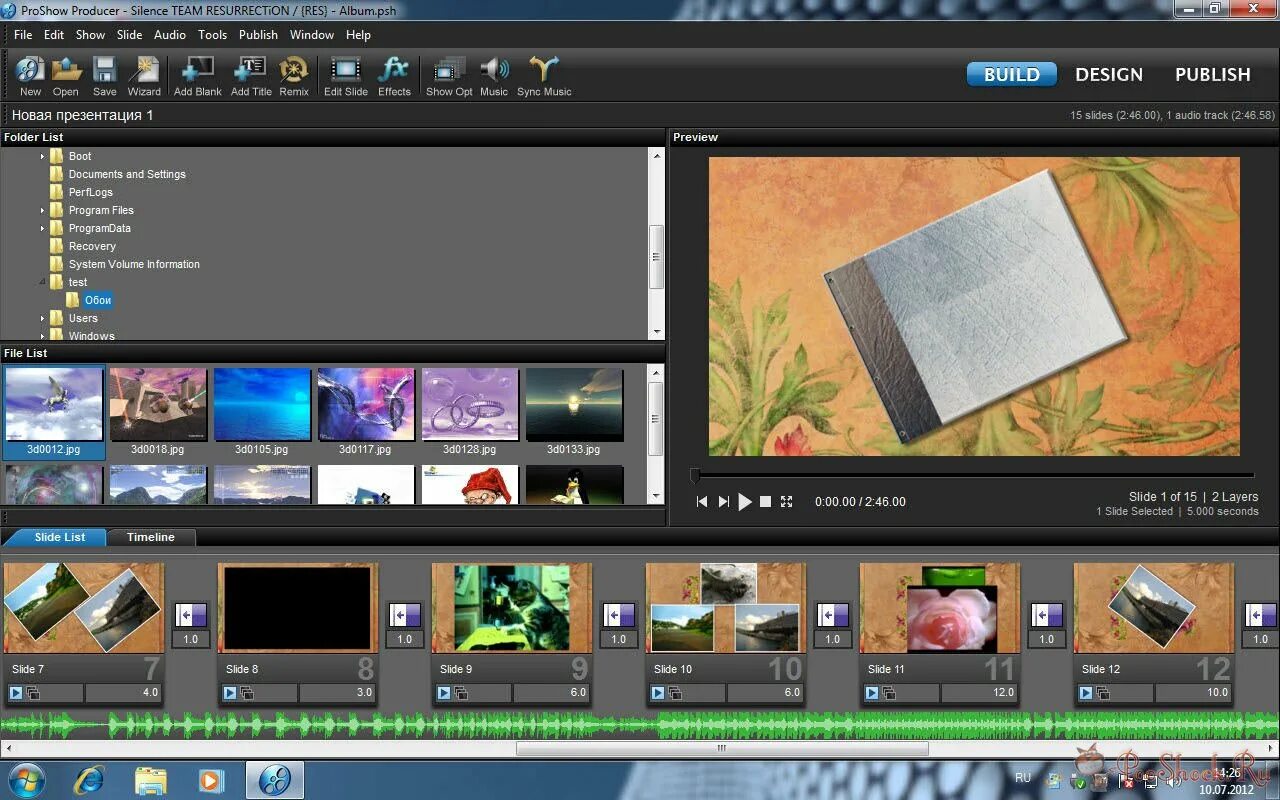Stop the preview playback

point(765,502)
